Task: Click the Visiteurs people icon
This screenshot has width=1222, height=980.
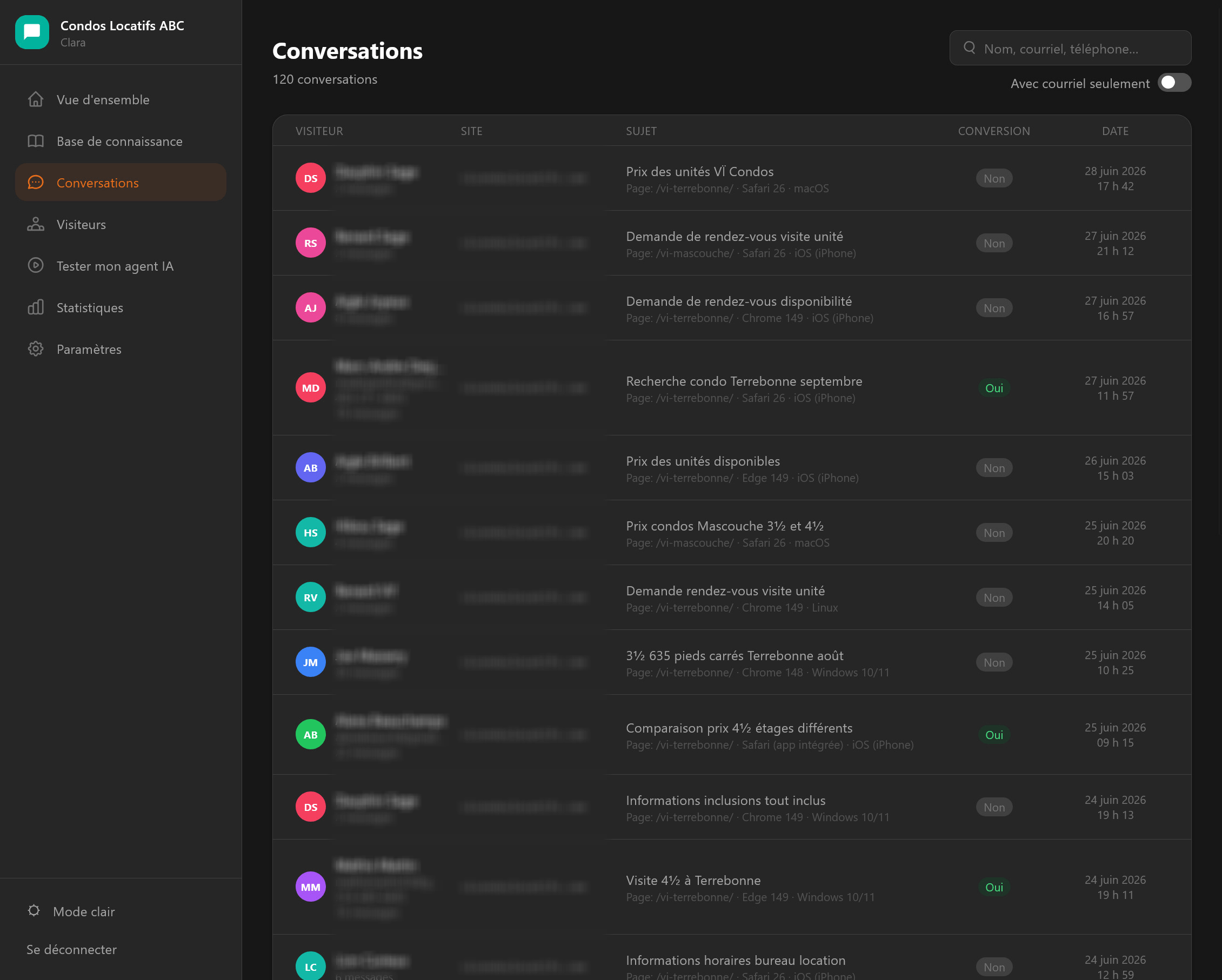Action: pos(36,224)
